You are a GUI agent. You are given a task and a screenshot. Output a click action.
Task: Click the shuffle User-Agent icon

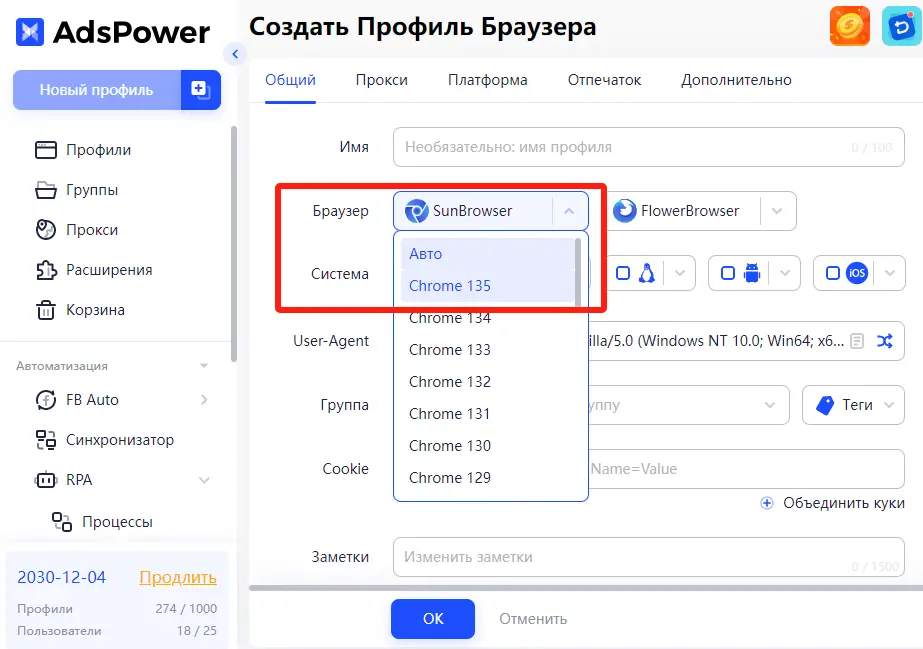point(885,341)
